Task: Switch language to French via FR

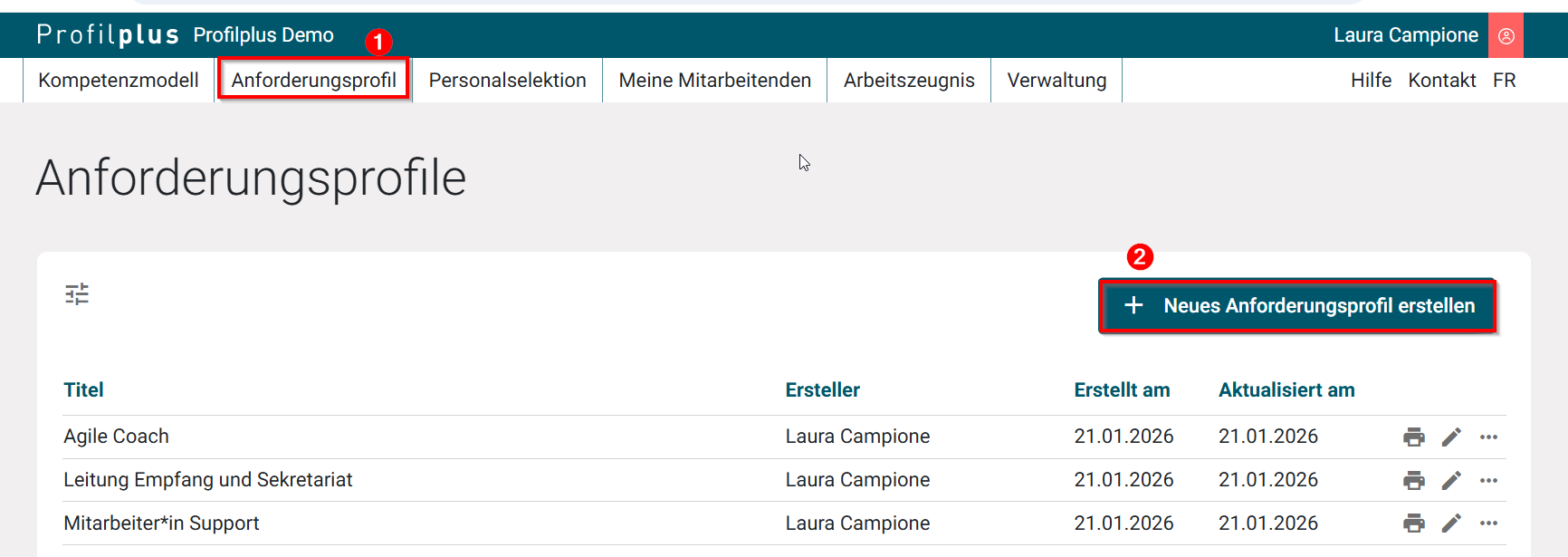Action: [1505, 80]
